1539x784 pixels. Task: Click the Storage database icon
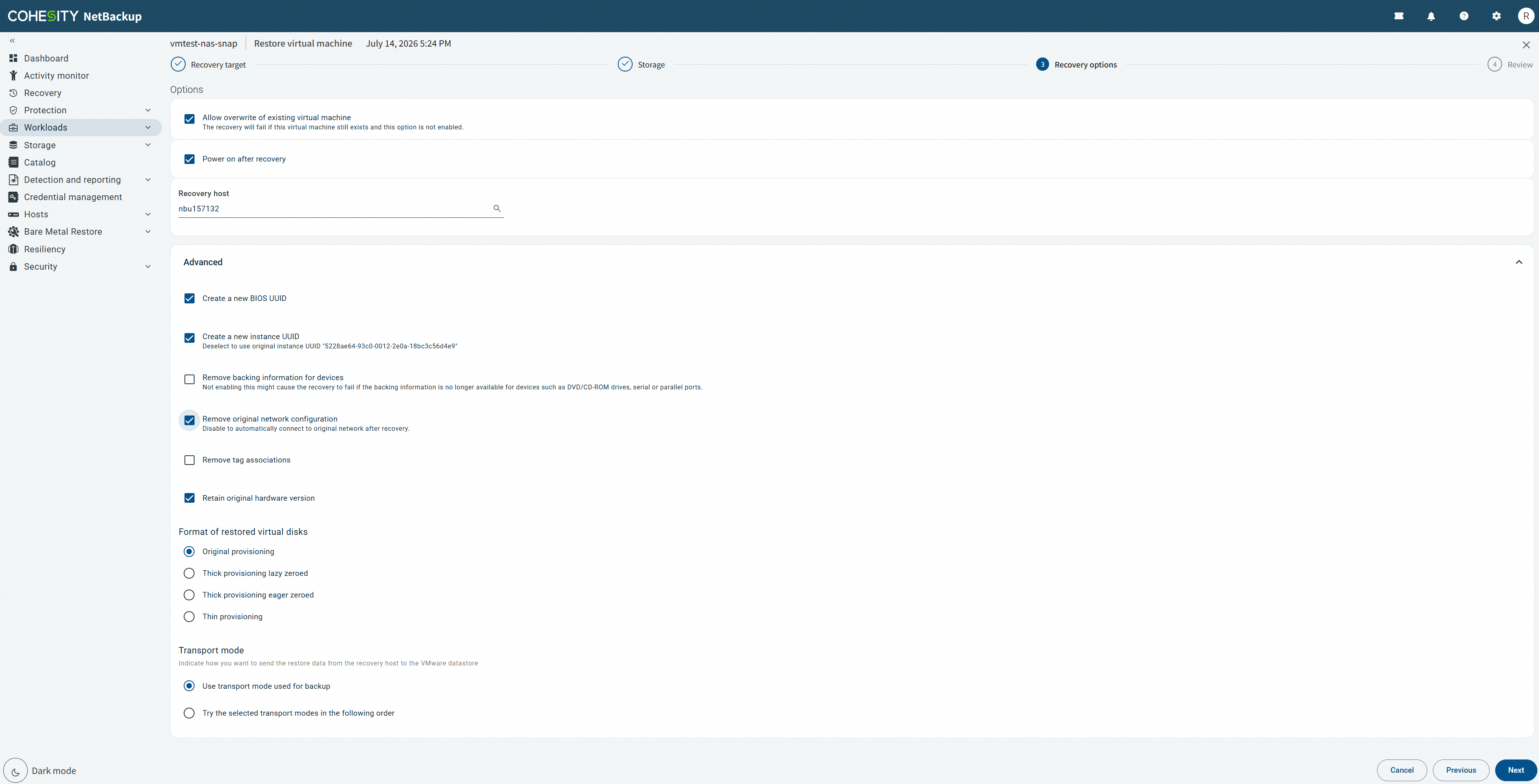(13, 145)
